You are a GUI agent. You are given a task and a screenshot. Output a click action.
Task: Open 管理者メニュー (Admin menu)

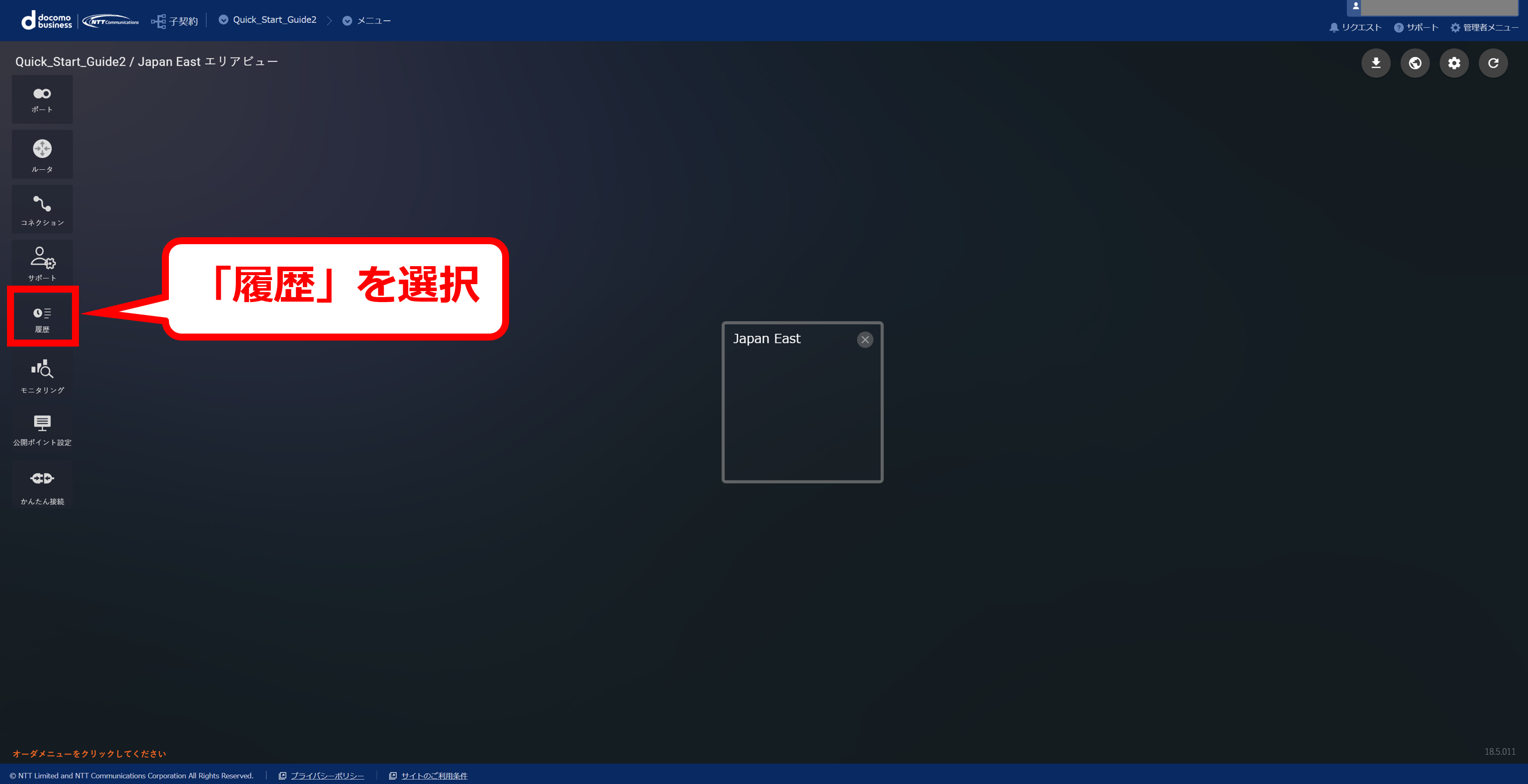click(1484, 27)
